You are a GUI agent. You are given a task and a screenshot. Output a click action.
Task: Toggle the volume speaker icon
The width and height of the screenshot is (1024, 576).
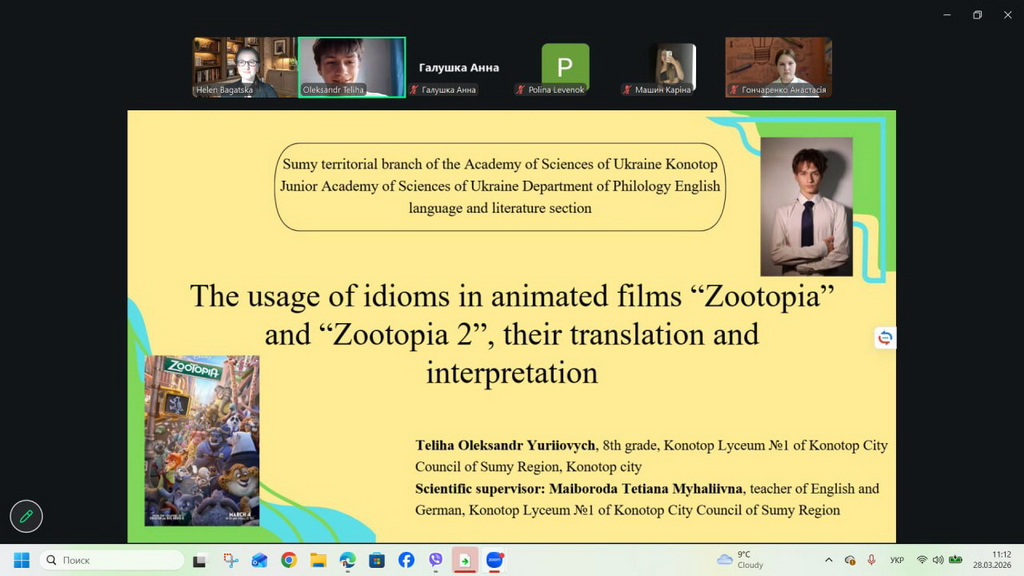(x=937, y=560)
